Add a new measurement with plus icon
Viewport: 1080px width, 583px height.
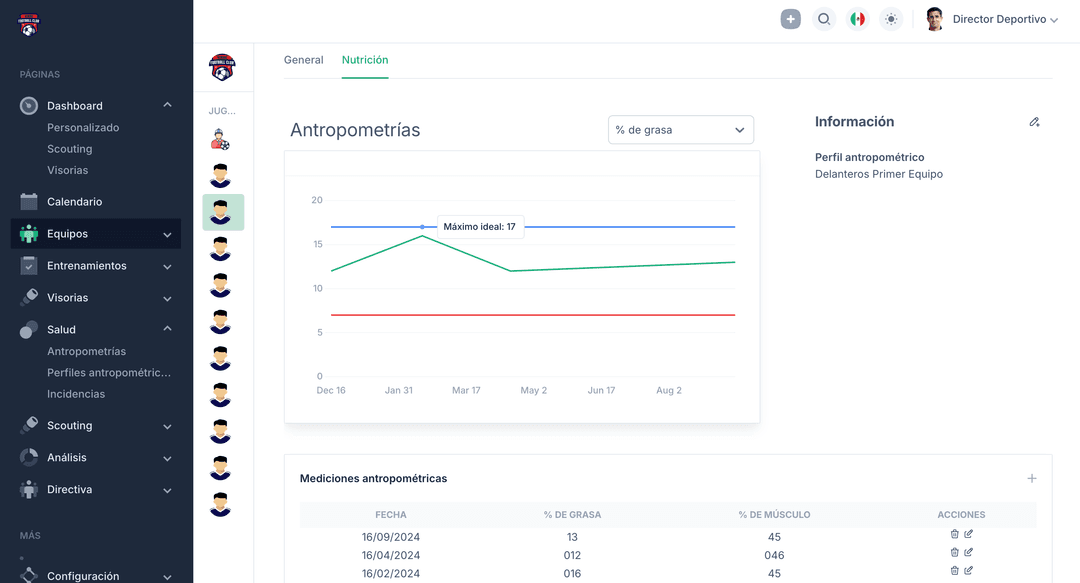[x=1032, y=478]
